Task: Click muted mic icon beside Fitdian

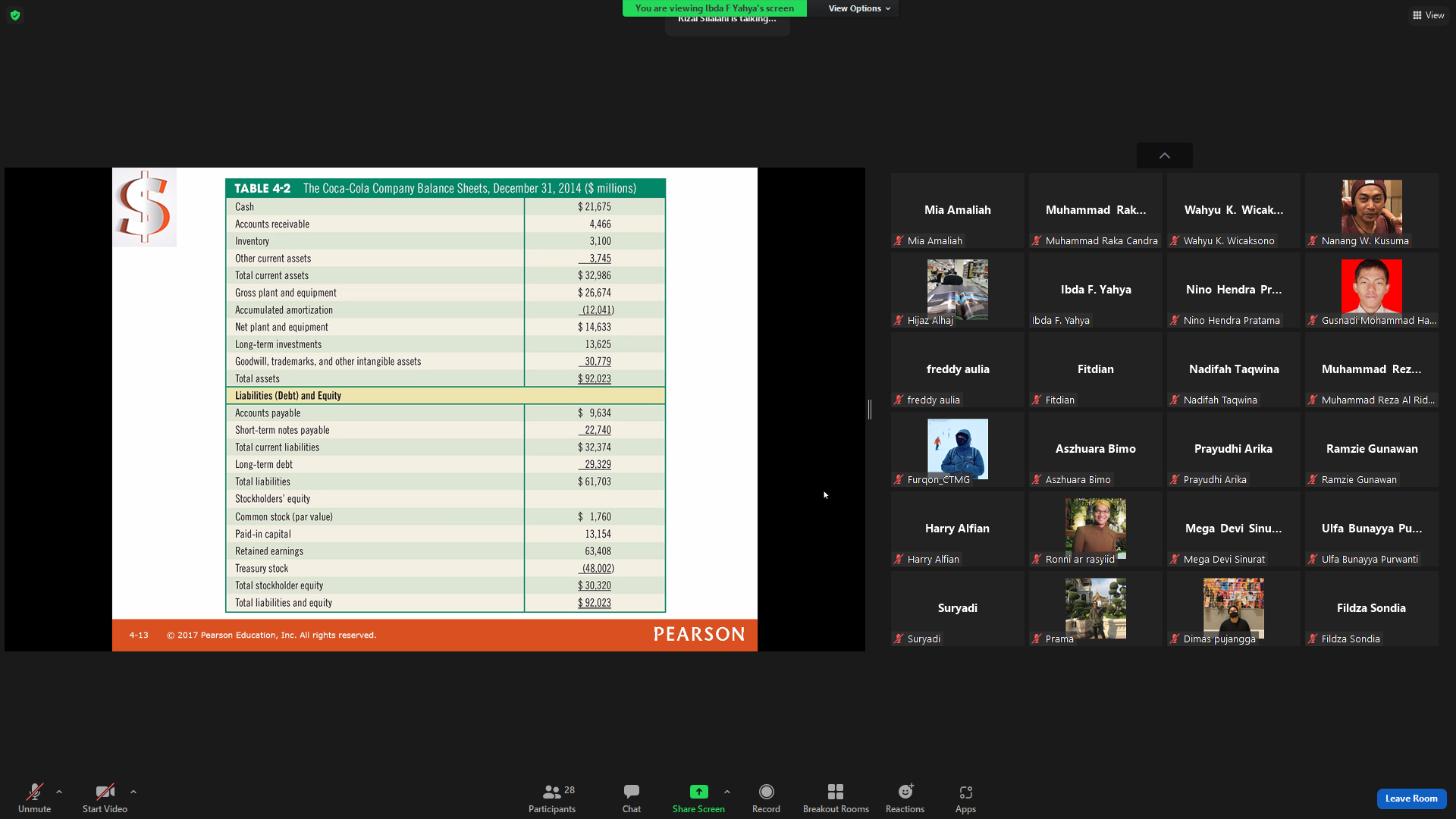Action: tap(1037, 400)
